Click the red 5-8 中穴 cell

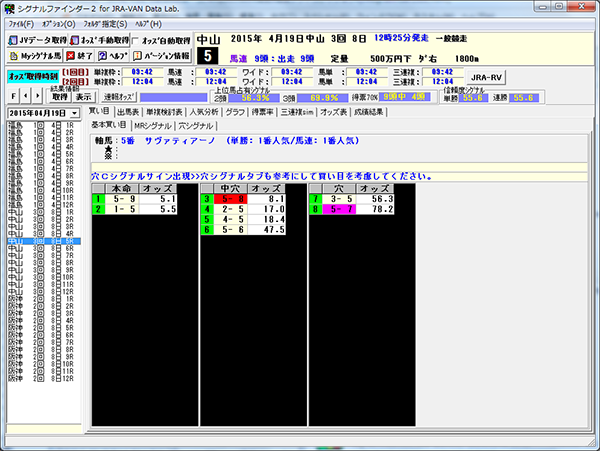click(x=230, y=199)
